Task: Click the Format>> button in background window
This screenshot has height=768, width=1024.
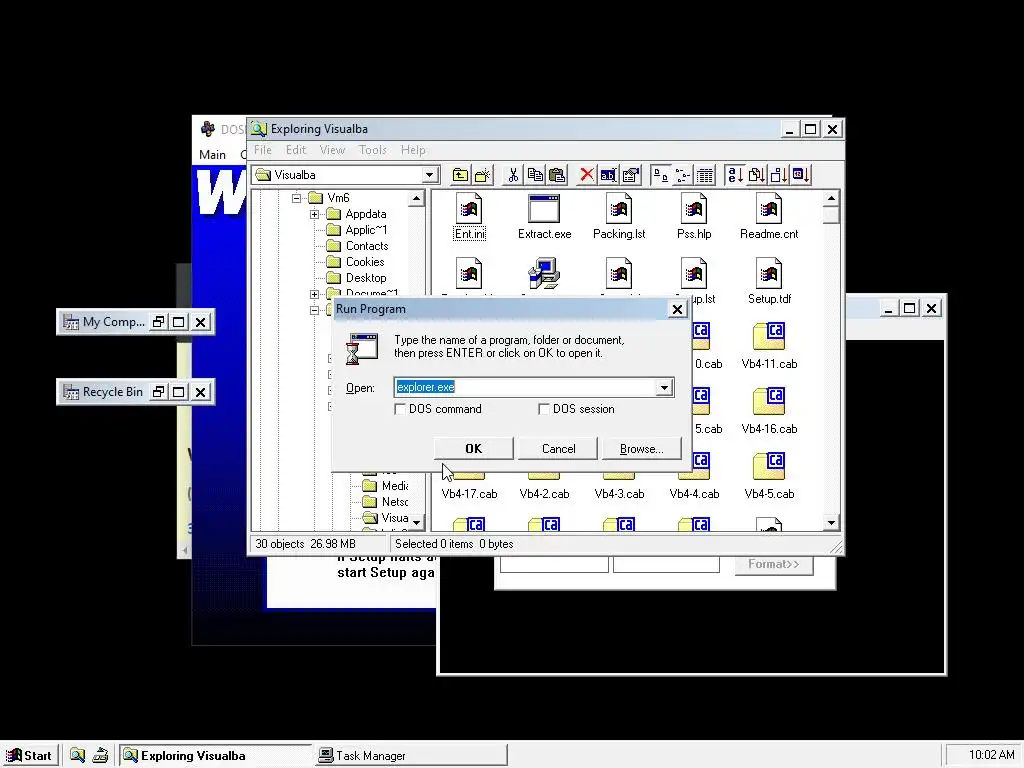Action: [774, 564]
